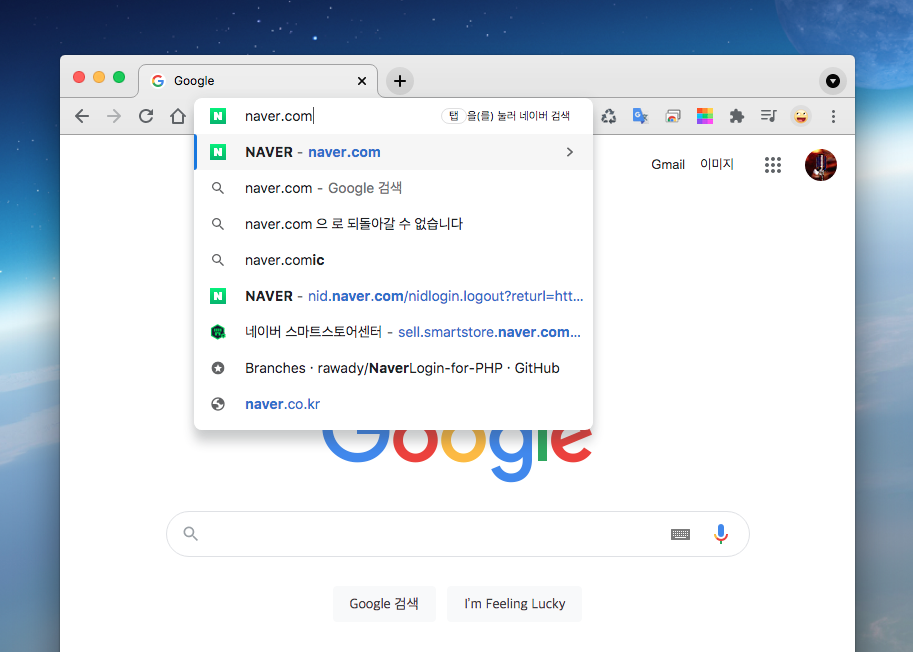The height and width of the screenshot is (652, 913).
Task: Select the Google tab
Action: [x=258, y=81]
